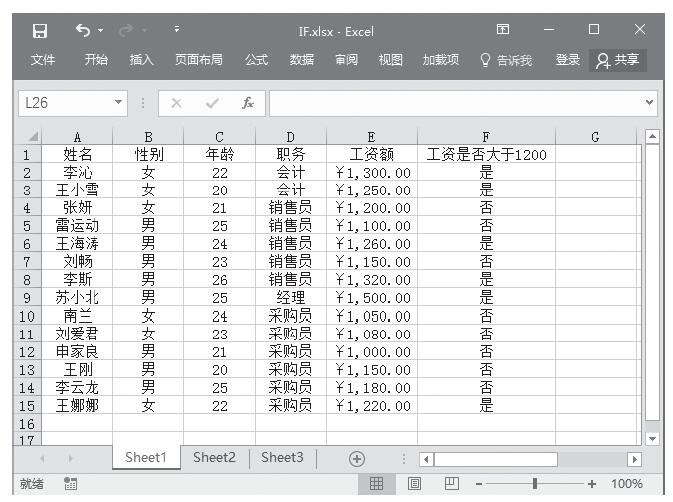Image resolution: width=673 pixels, height=502 pixels.
Task: Open the Ribbon Display Options icon
Action: tap(503, 31)
